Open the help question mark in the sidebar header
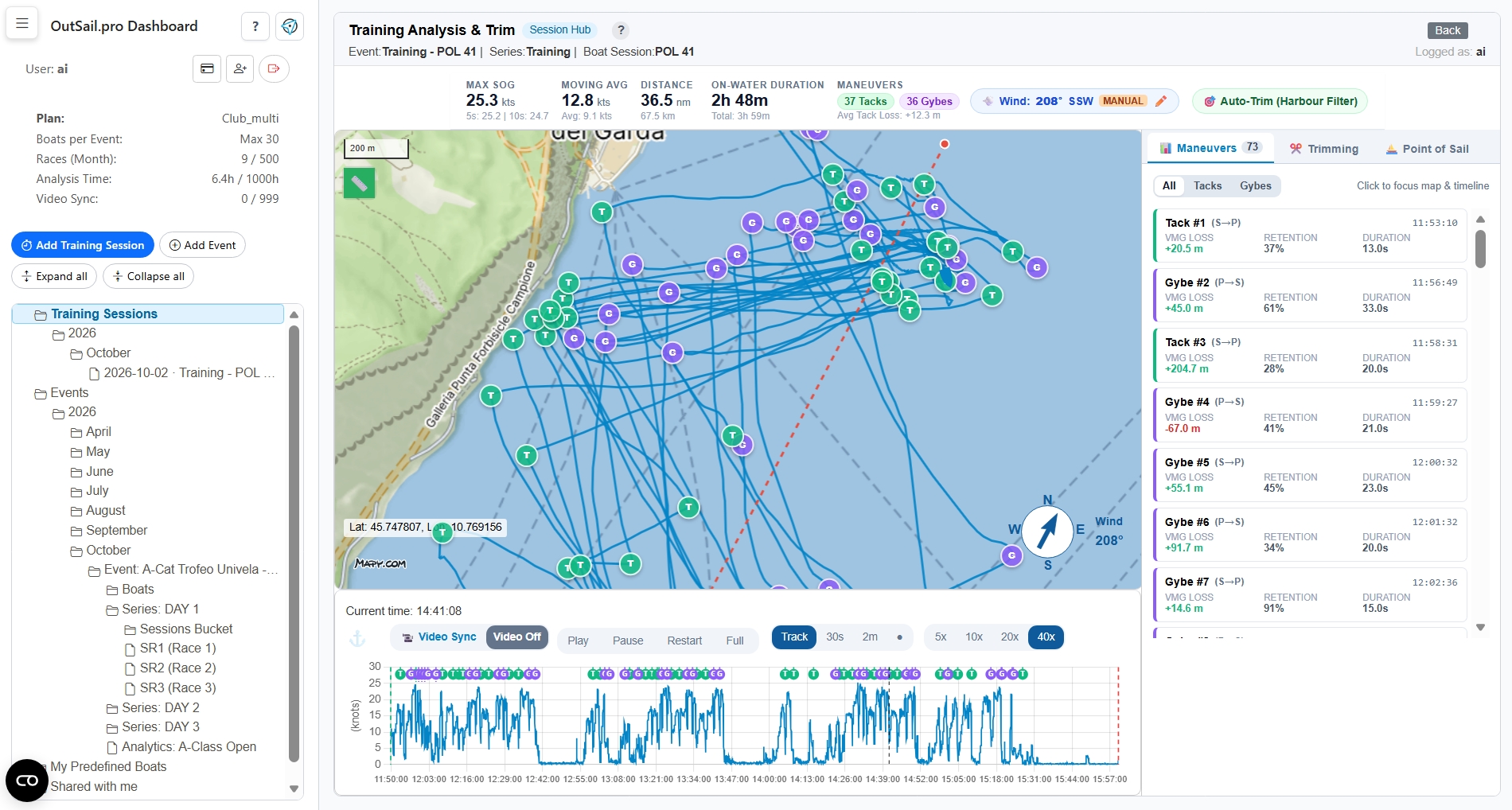 [x=255, y=26]
